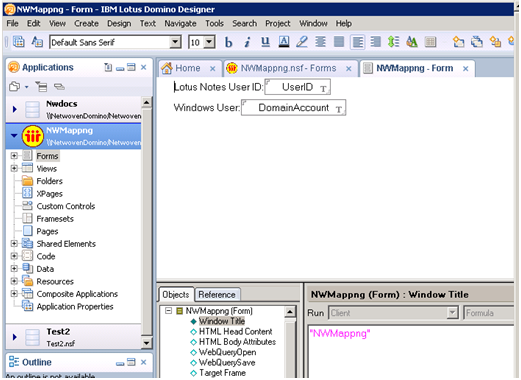Open the font name dropdown

175,42
